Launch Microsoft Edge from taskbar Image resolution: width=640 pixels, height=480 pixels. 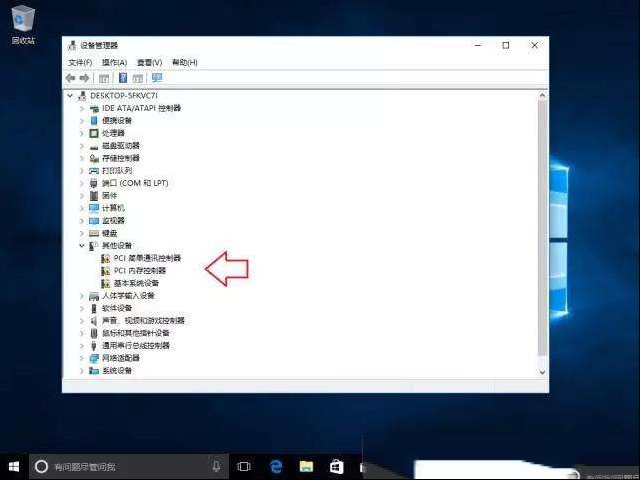276,467
